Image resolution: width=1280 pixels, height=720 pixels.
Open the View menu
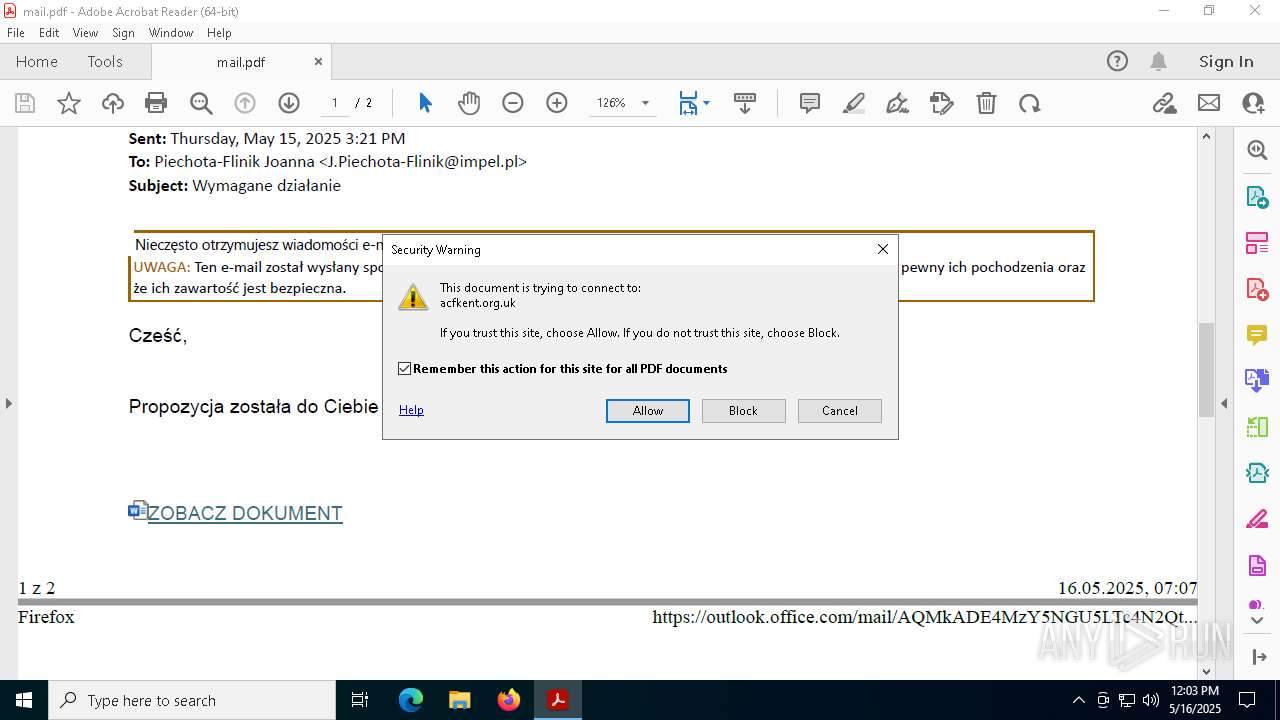[x=86, y=33]
